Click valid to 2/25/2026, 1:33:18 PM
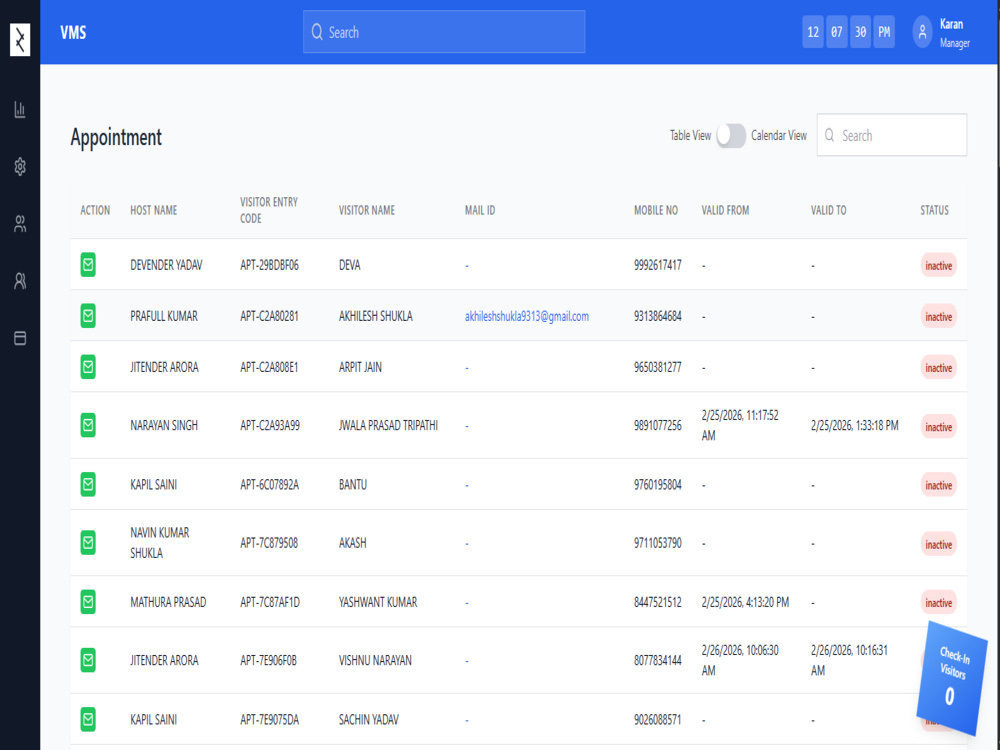This screenshot has width=1000, height=750. [x=855, y=425]
